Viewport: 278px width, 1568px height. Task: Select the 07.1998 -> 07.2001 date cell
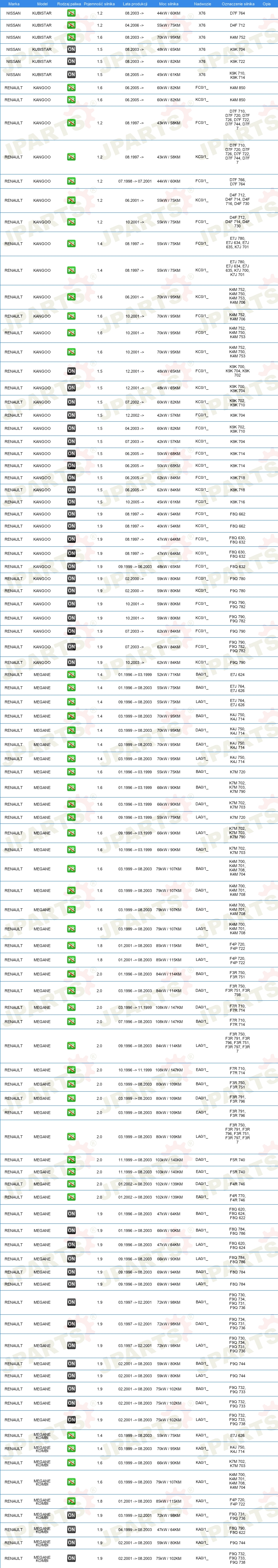(x=135, y=182)
